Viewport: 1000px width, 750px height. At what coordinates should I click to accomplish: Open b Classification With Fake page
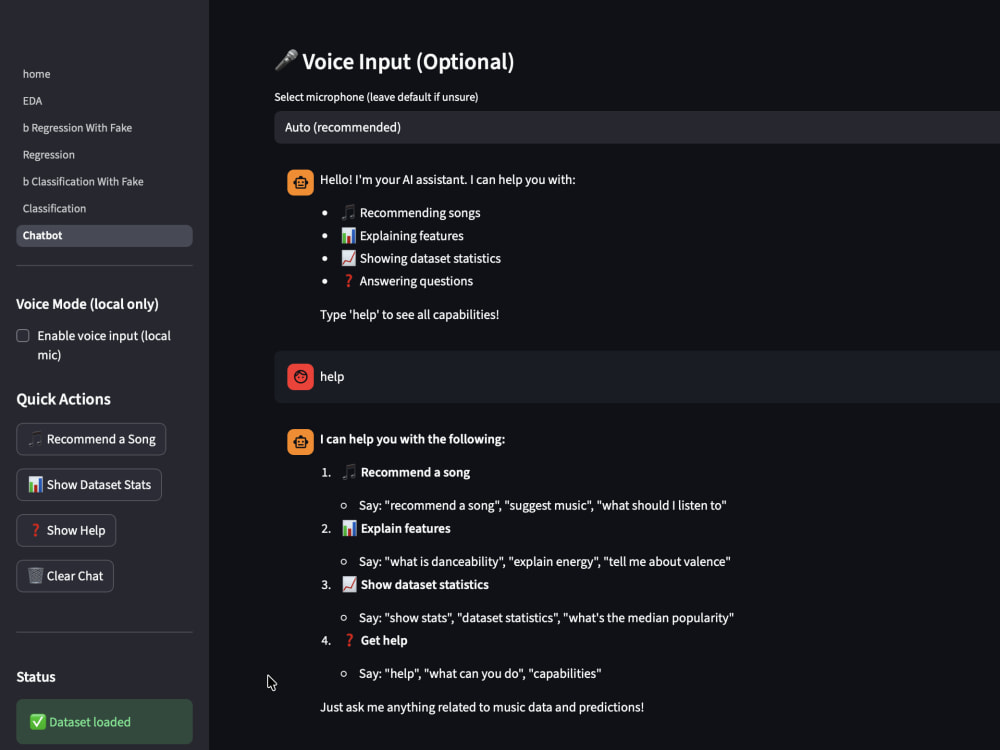pyautogui.click(x=83, y=182)
